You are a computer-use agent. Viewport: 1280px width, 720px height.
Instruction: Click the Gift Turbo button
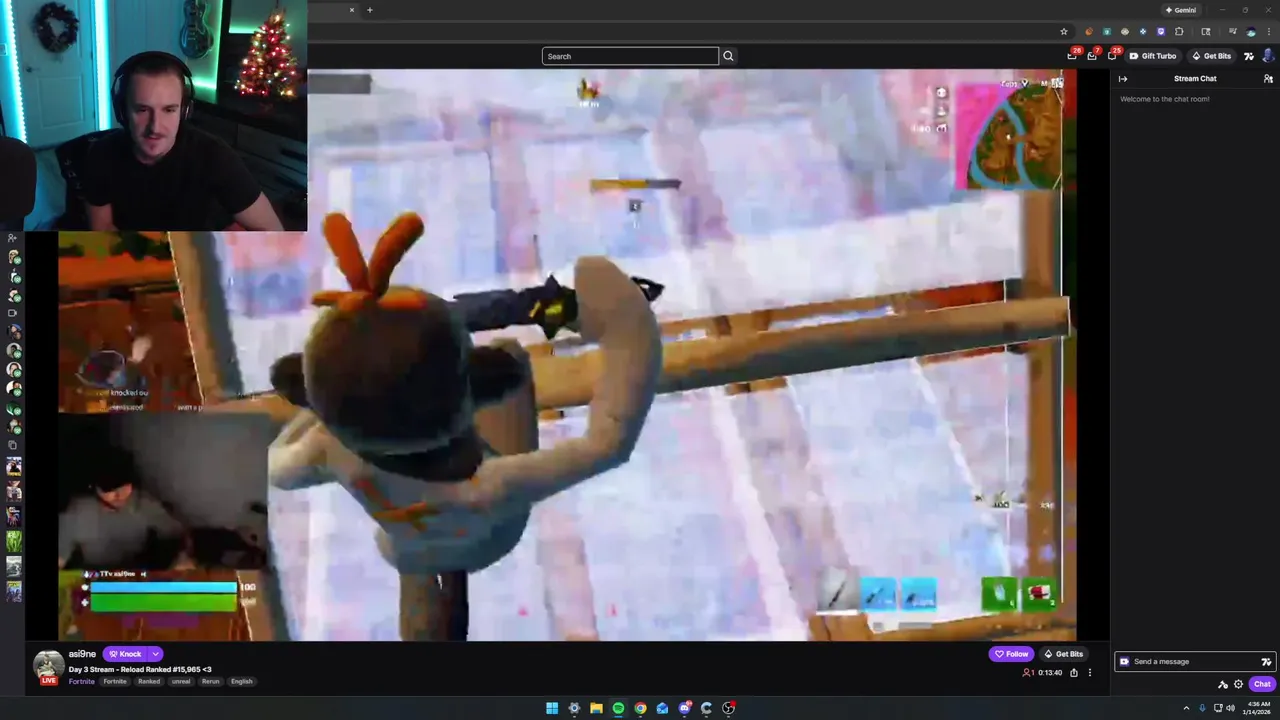click(x=1153, y=56)
